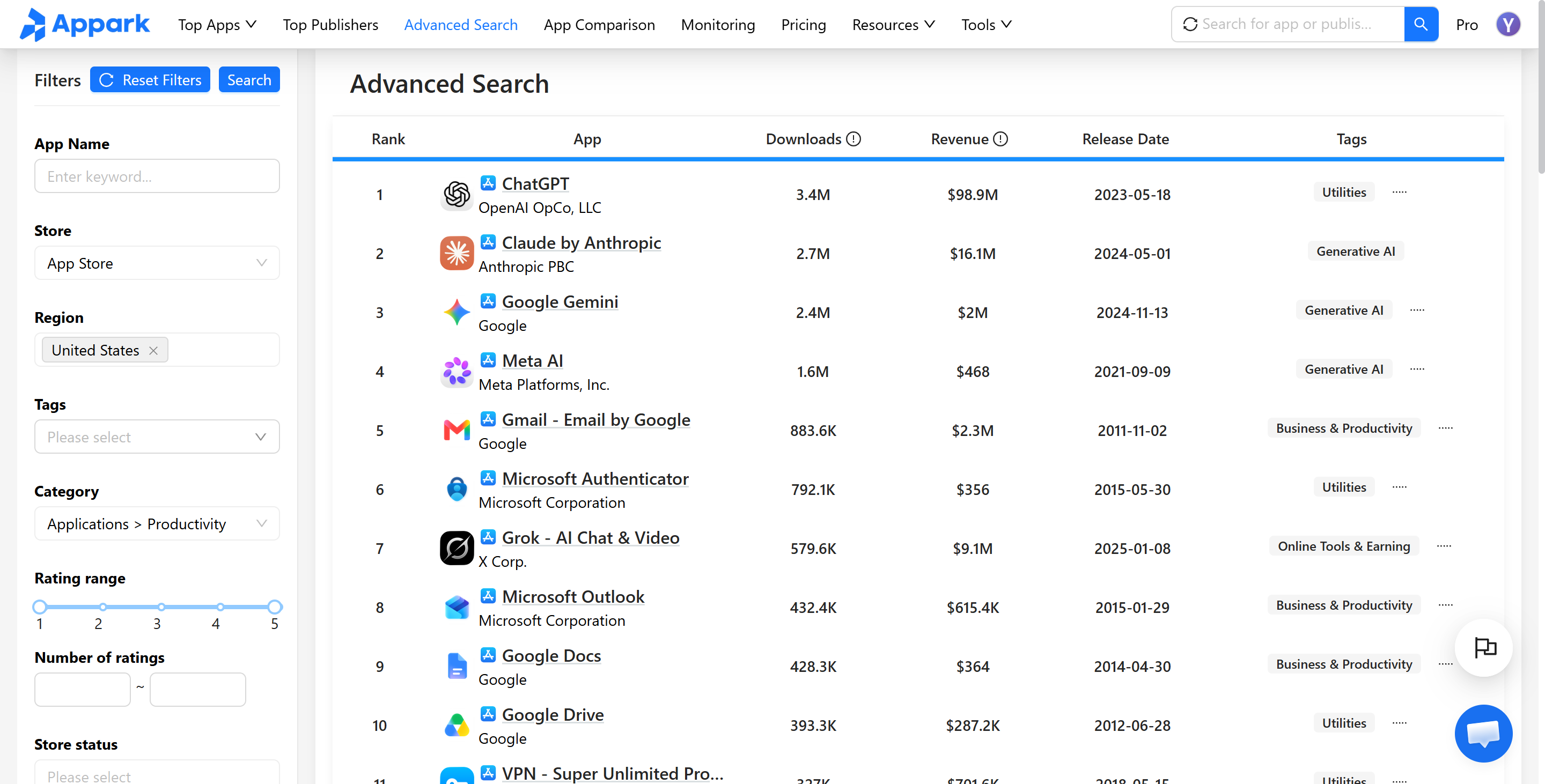Expand the Resources menu
This screenshot has height=784, width=1545.
(893, 25)
